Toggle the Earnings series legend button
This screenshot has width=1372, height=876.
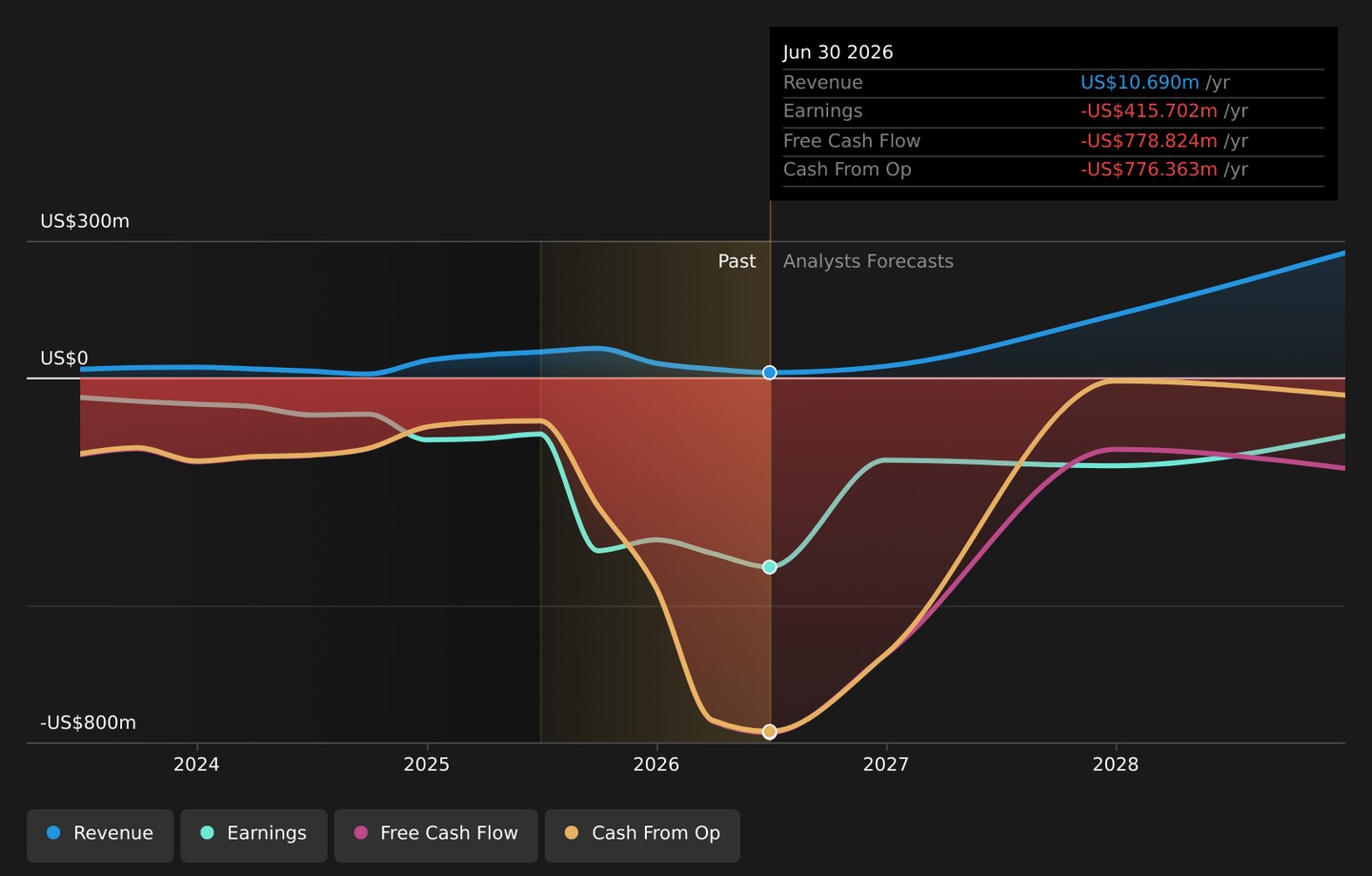point(253,835)
